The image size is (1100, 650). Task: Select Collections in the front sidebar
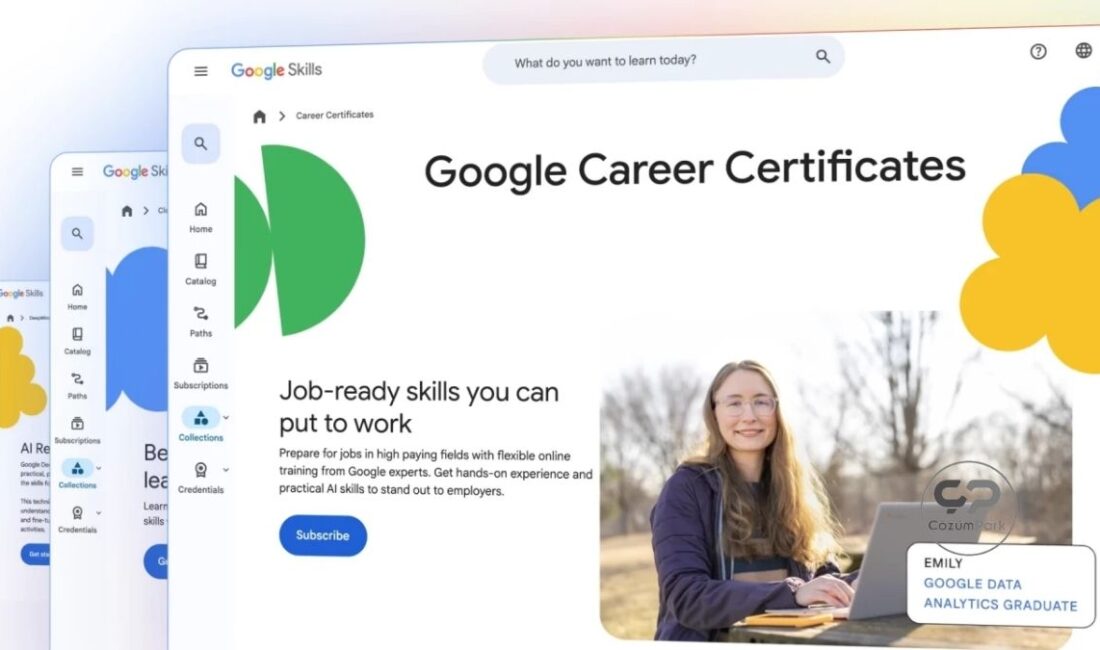click(x=201, y=426)
